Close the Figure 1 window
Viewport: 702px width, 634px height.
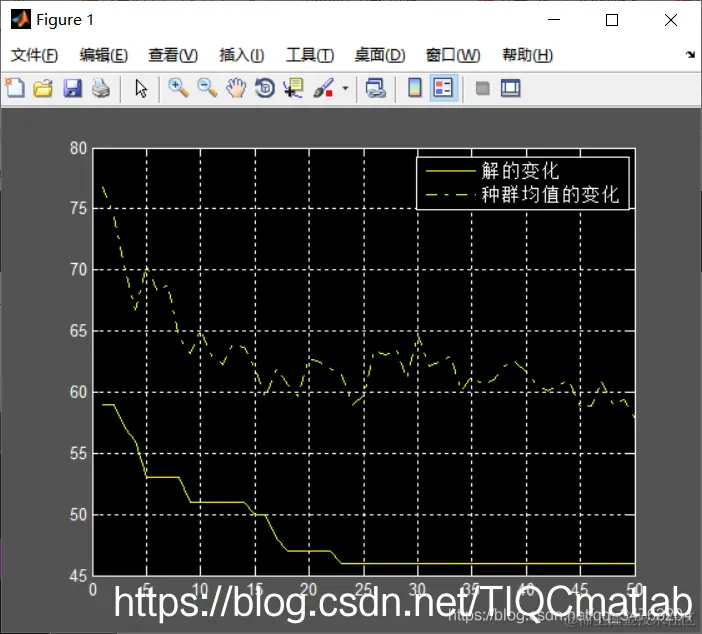click(x=671, y=20)
